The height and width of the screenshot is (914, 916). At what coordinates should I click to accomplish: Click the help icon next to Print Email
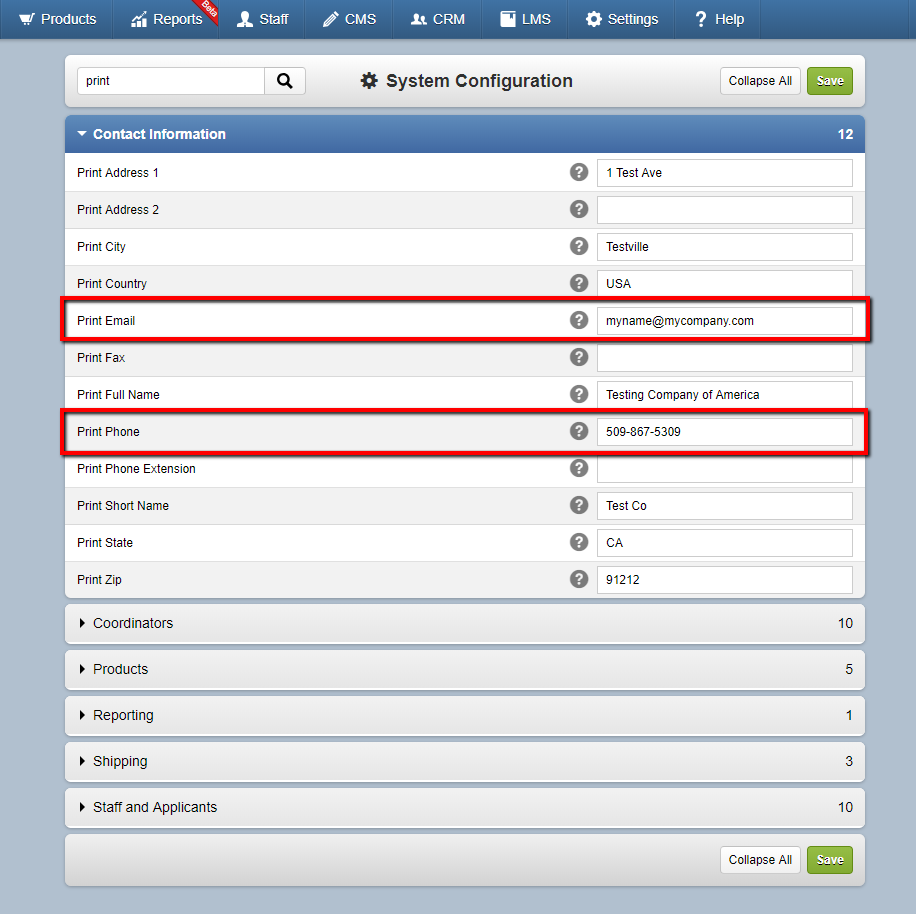click(x=579, y=320)
